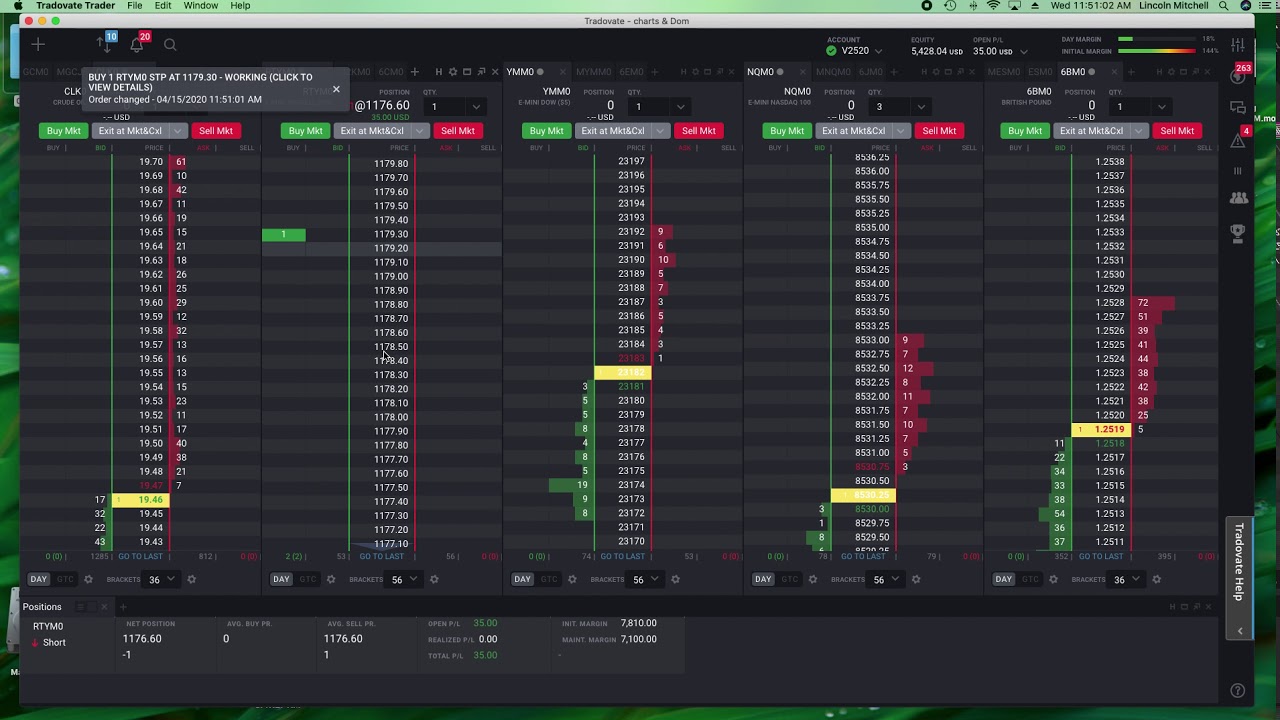Screen dimensions: 1280x720
Task: Maximize the RTYM0 DOM module panel
Action: (x=467, y=72)
